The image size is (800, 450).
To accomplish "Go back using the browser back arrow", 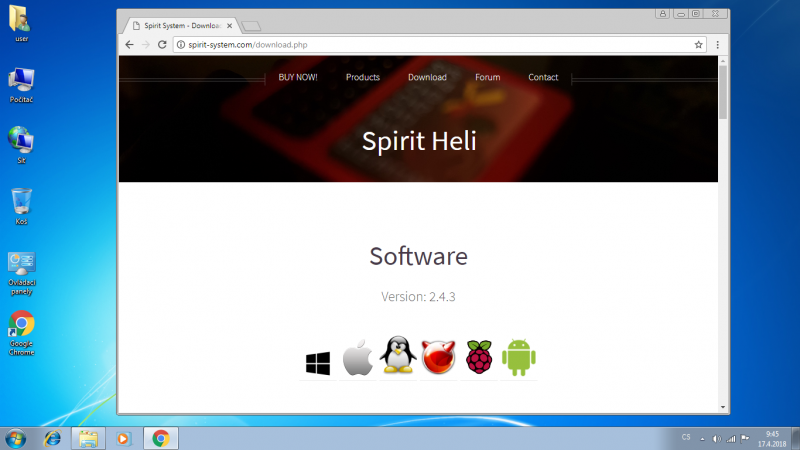I will click(130, 45).
